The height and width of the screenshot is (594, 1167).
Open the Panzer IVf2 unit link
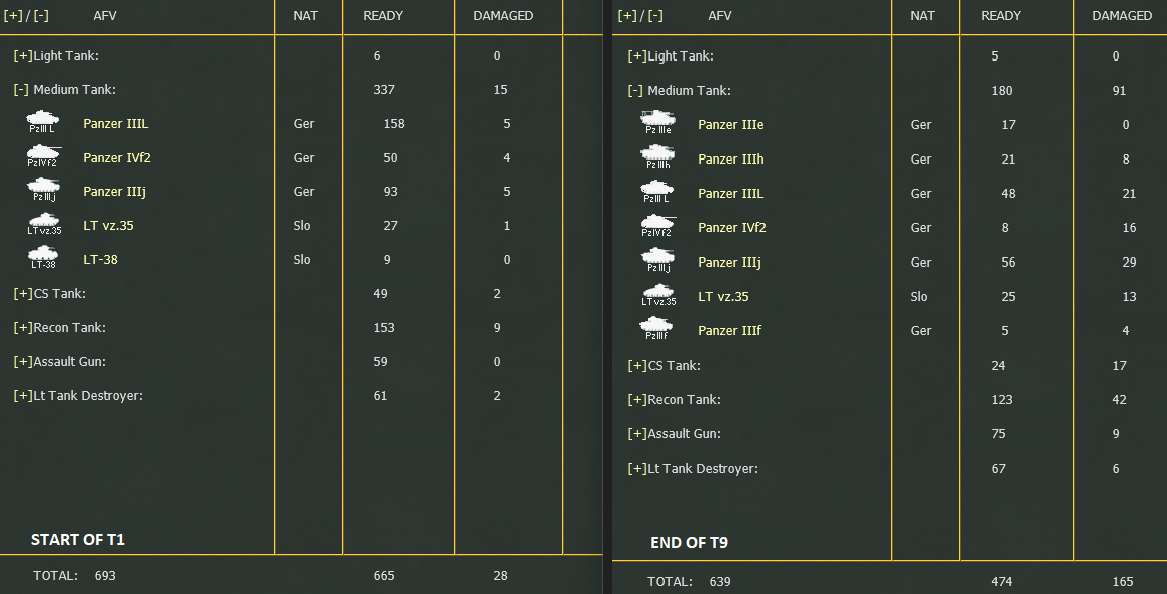117,157
